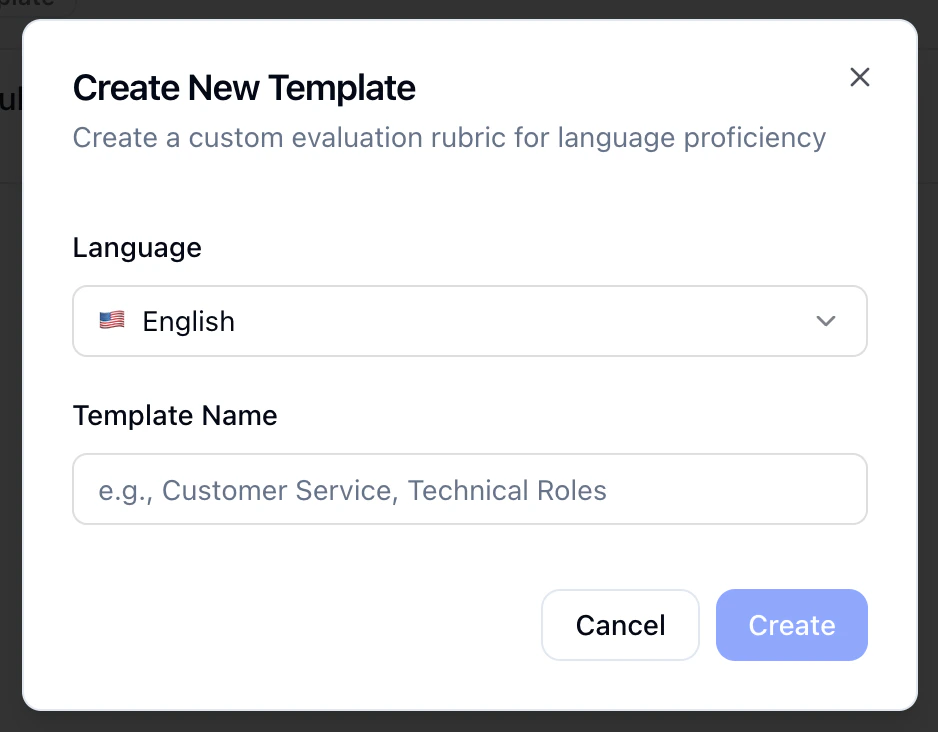938x732 pixels.
Task: Click the US flag icon
Action: point(112,321)
